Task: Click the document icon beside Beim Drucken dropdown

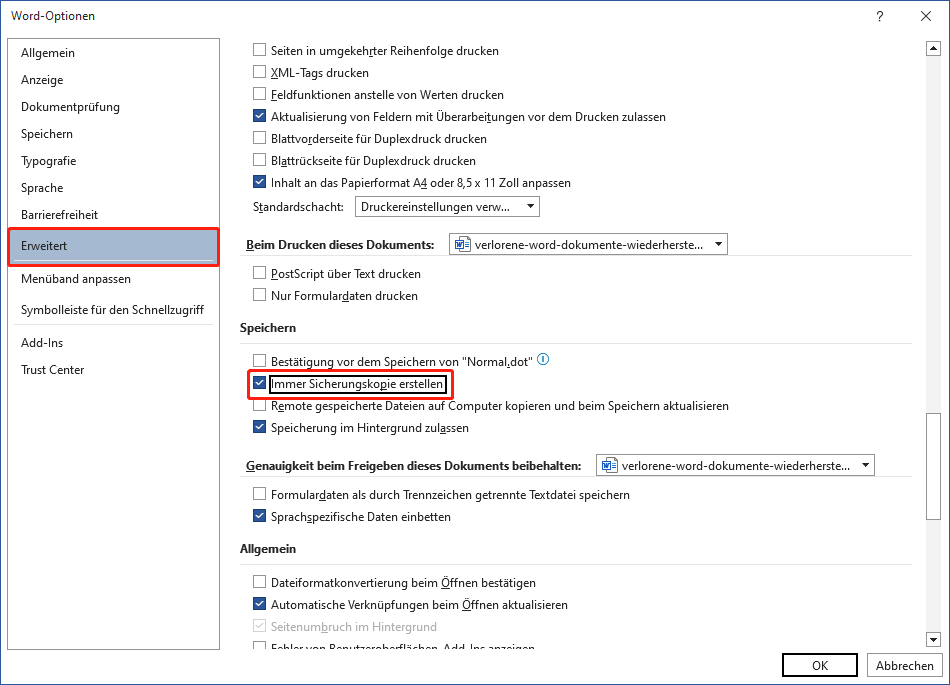Action: (459, 243)
